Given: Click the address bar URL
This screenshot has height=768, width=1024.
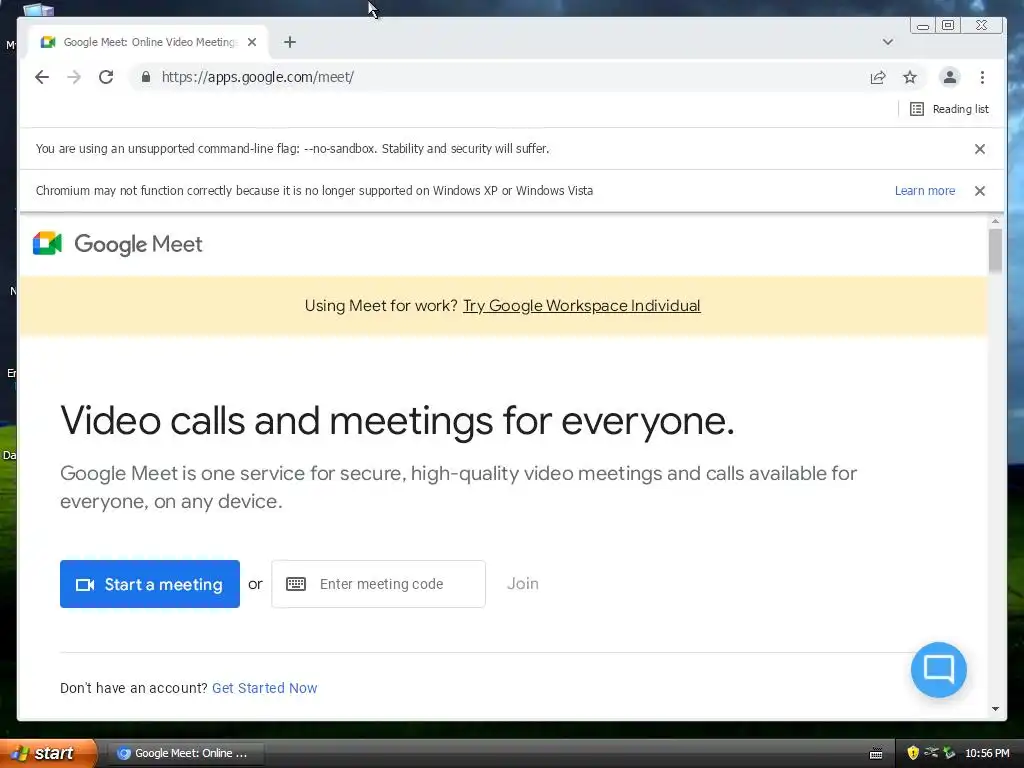Looking at the screenshot, I should click(257, 77).
